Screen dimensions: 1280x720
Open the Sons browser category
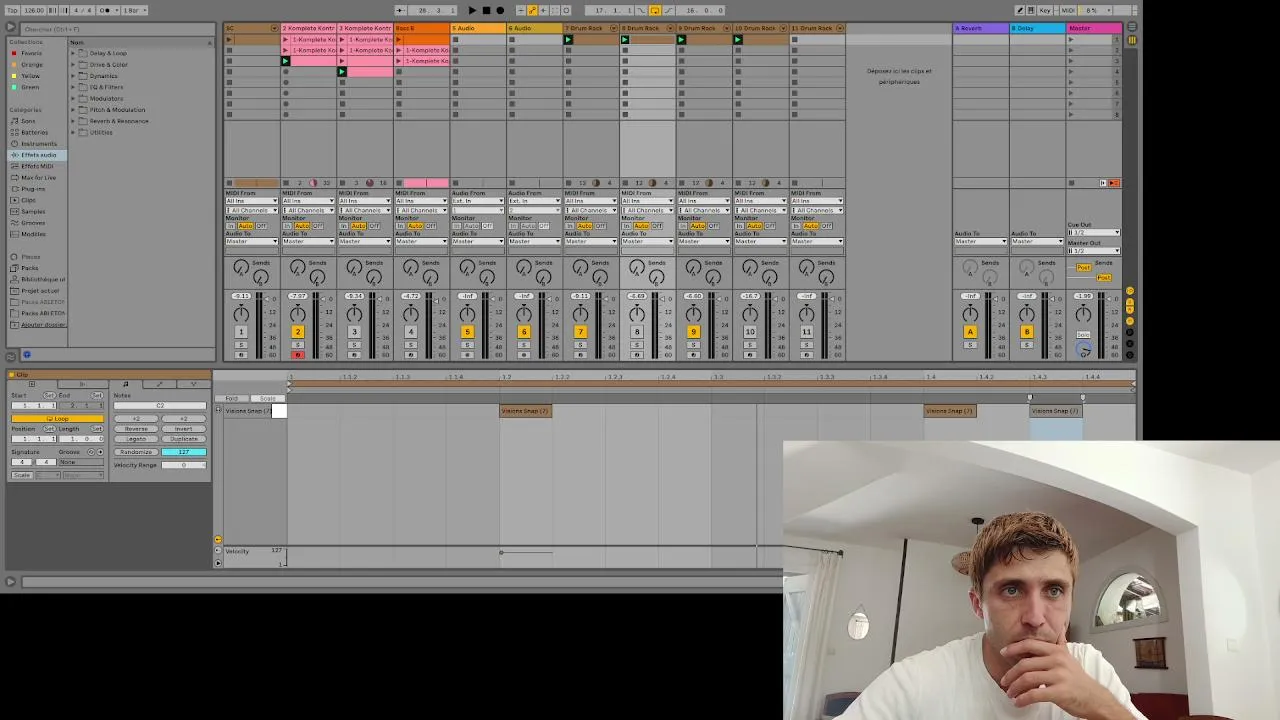click(28, 121)
